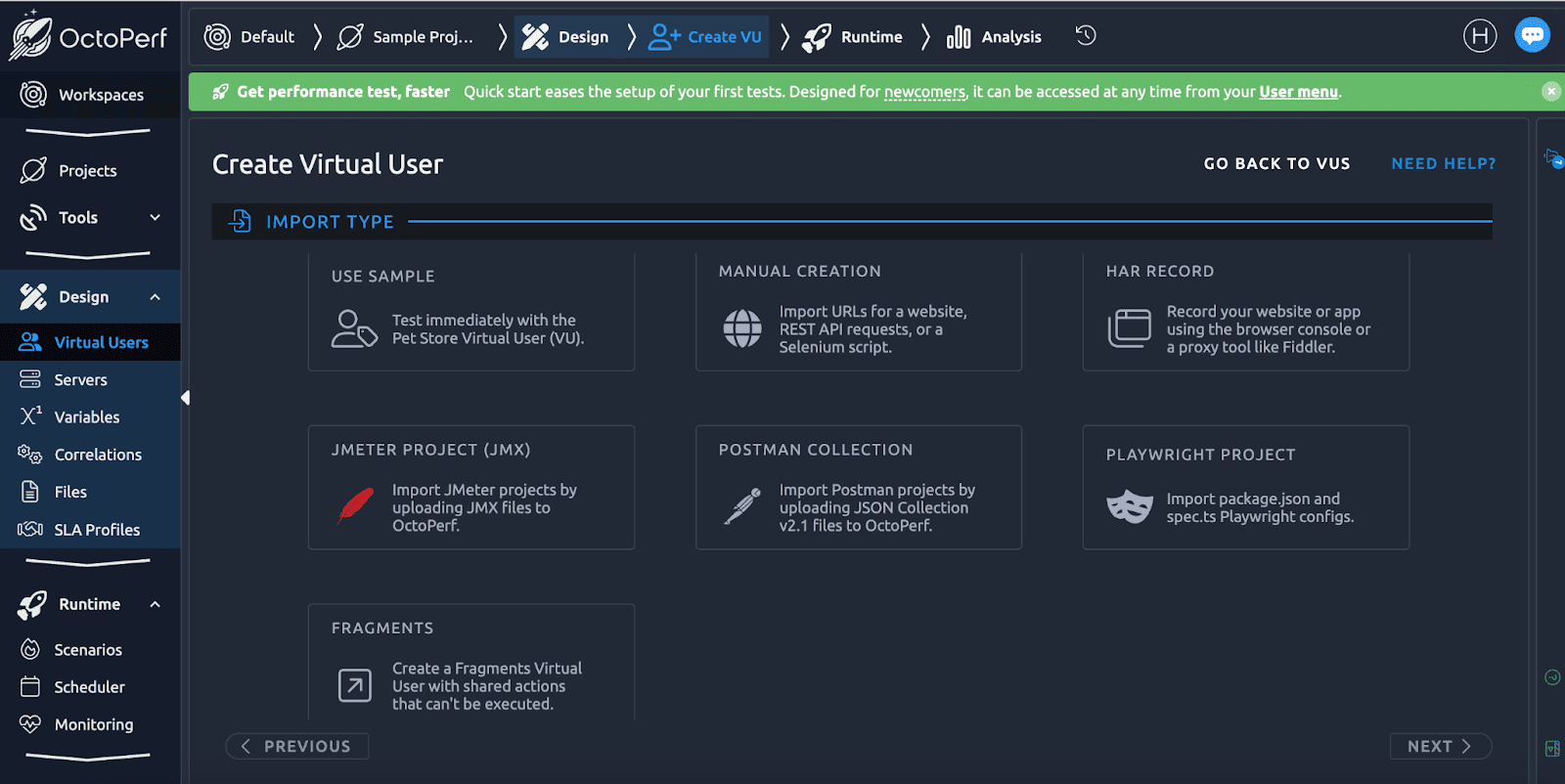Screen dimensions: 1565x784
Task: Choose the HAR Record card
Action: [x=1246, y=313]
